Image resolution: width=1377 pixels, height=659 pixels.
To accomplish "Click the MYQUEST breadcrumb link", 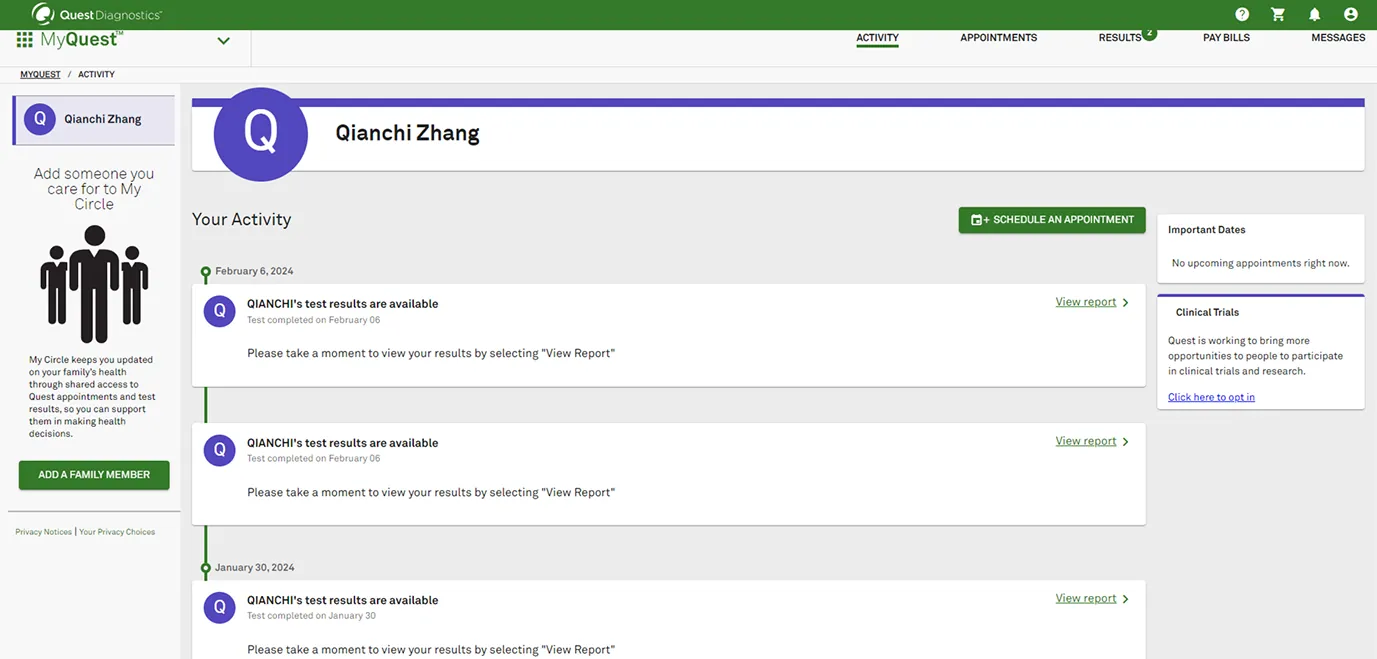I will tap(40, 75).
